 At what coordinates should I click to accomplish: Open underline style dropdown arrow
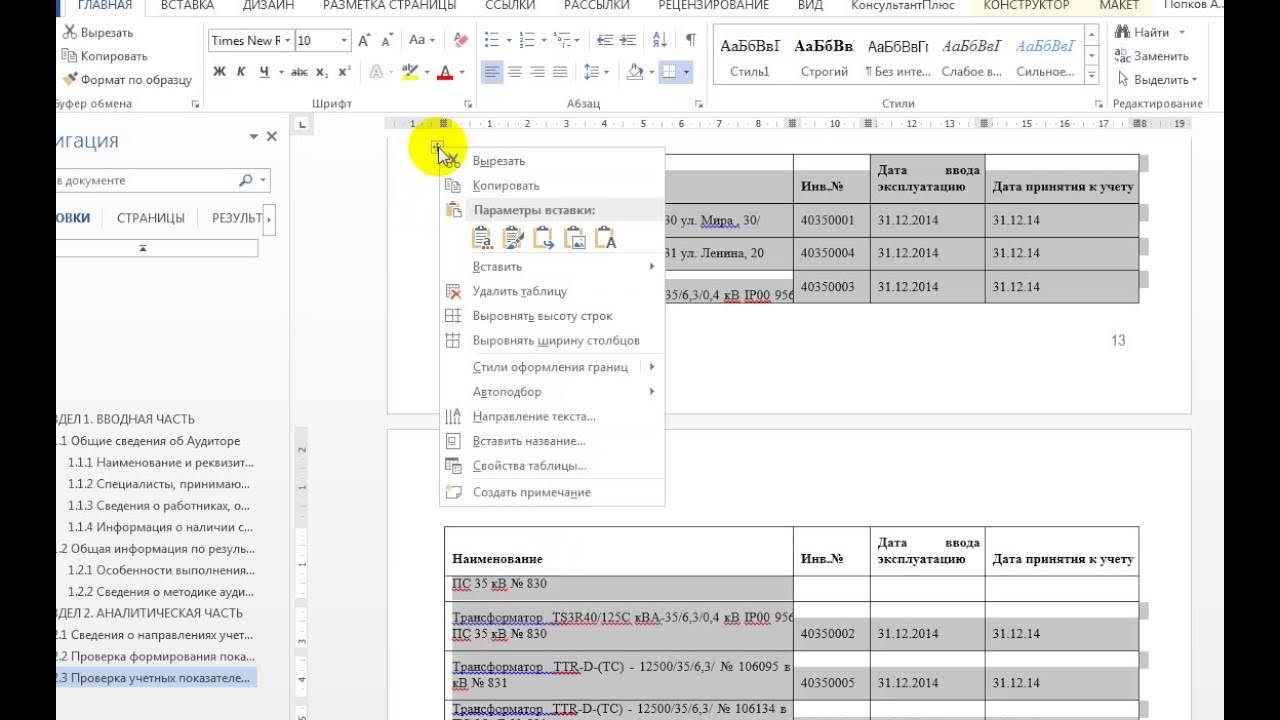pos(281,72)
